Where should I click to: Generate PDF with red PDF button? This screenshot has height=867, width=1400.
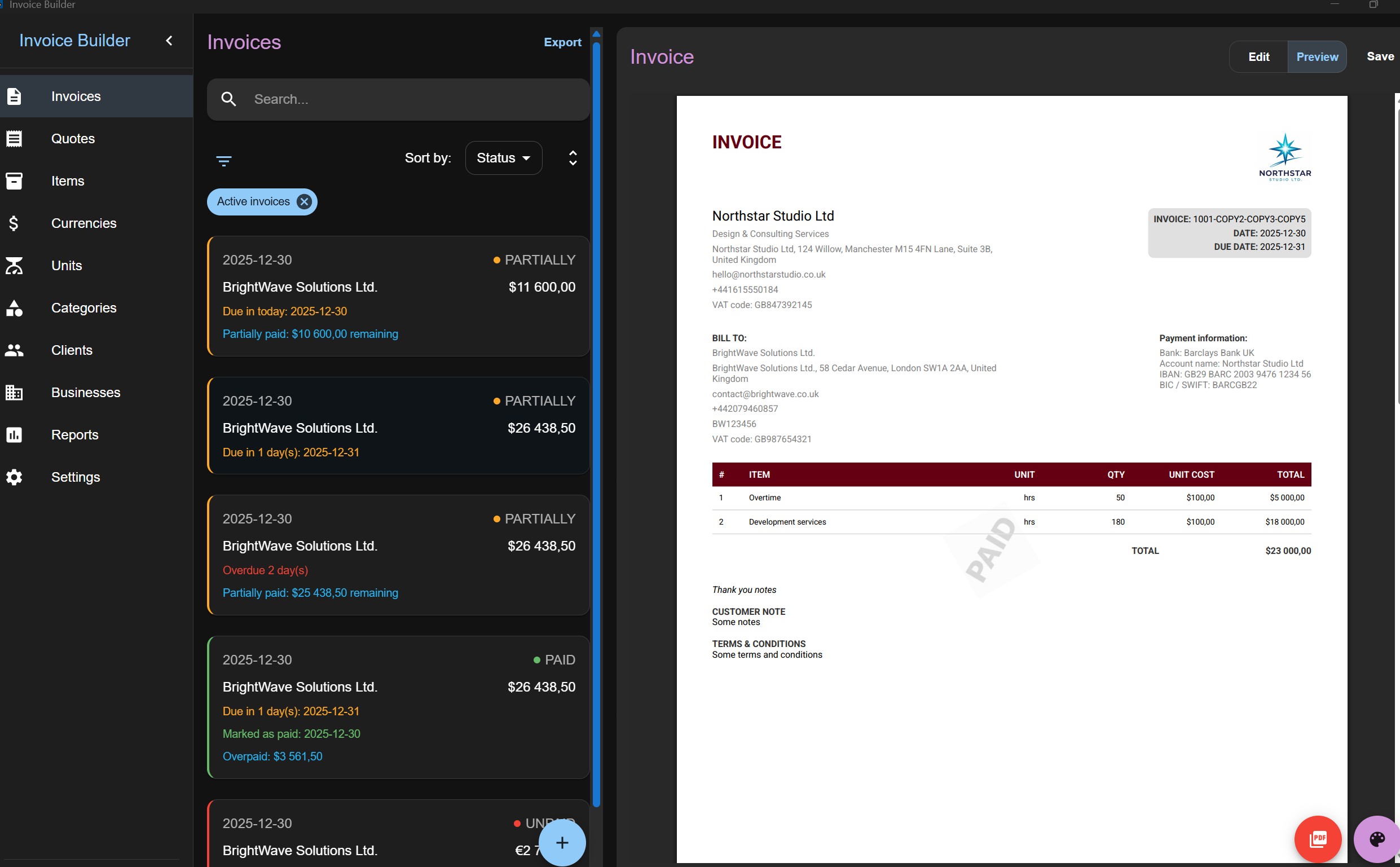[1318, 839]
